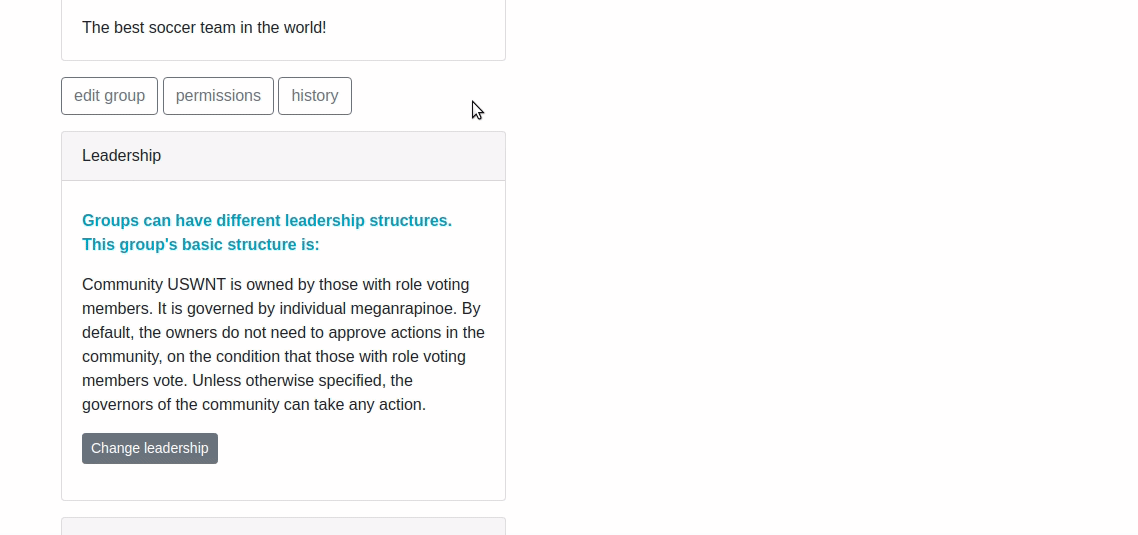This screenshot has height=535, width=1138.
Task: Select the Leadership card header
Action: tap(283, 156)
